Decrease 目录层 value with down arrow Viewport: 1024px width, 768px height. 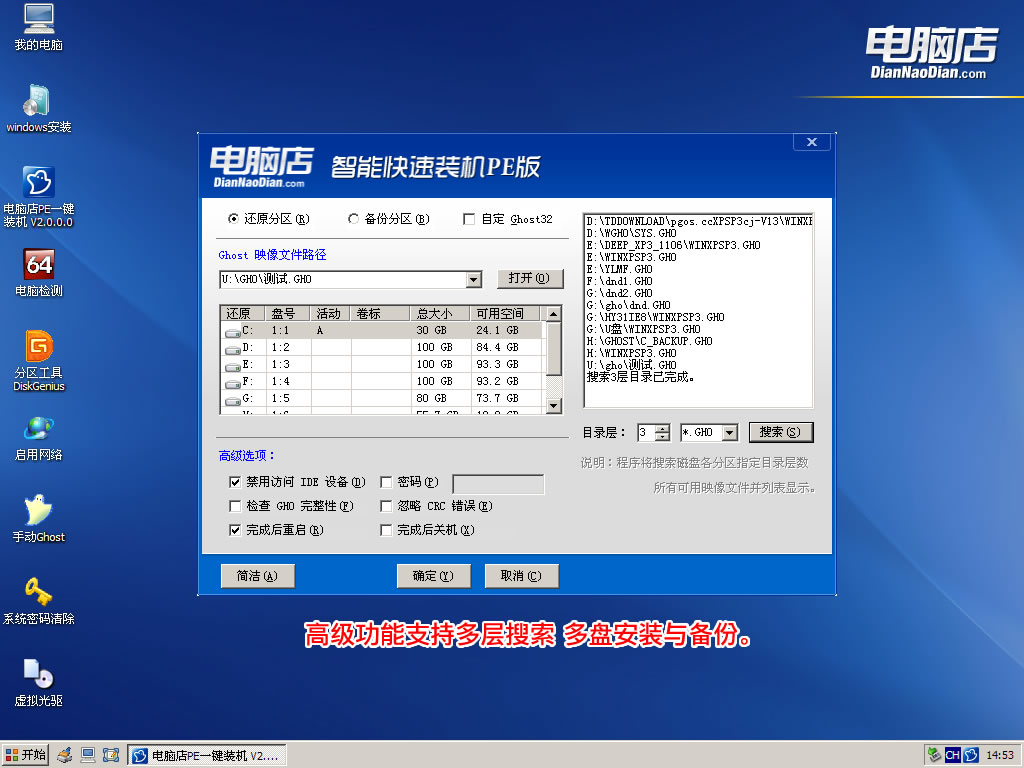[662, 437]
